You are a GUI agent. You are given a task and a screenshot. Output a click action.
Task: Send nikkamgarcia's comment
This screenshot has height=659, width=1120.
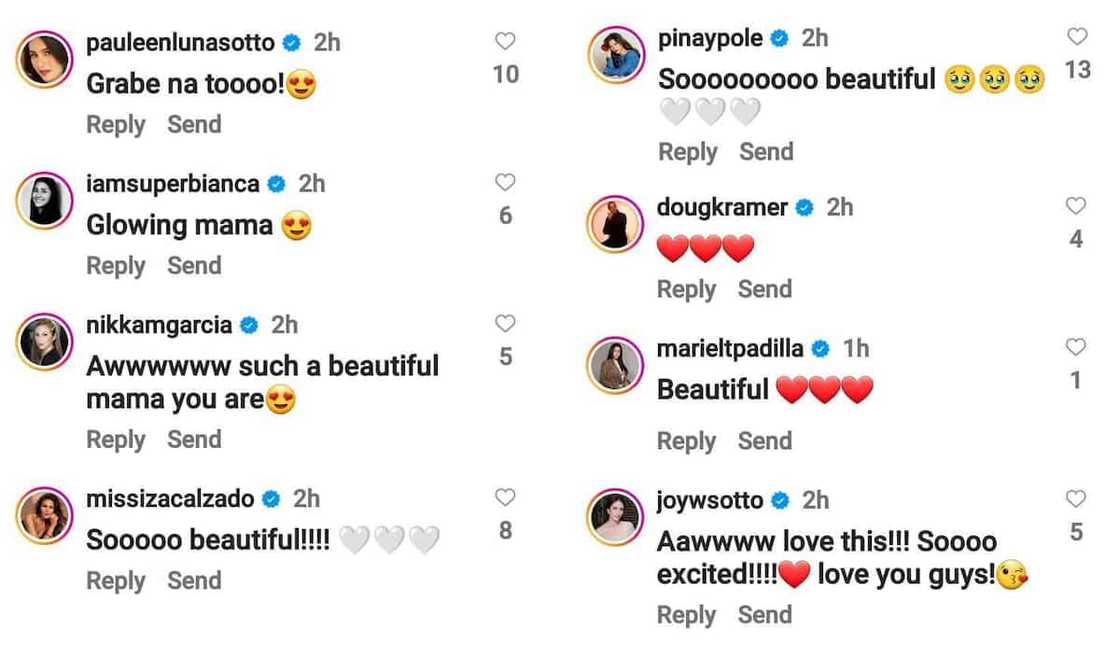194,440
